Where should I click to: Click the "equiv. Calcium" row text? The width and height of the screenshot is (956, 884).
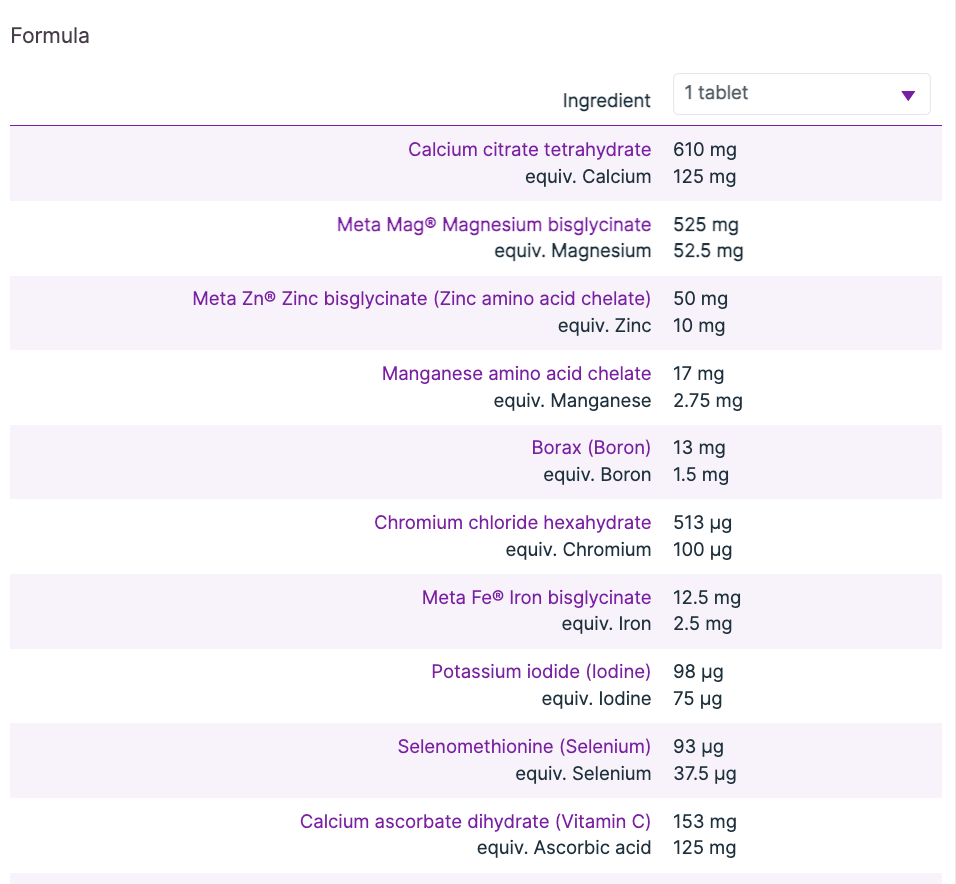(588, 177)
